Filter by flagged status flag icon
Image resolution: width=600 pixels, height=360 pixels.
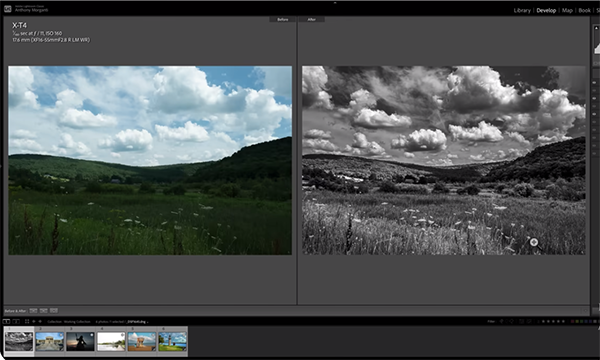[x=501, y=321]
